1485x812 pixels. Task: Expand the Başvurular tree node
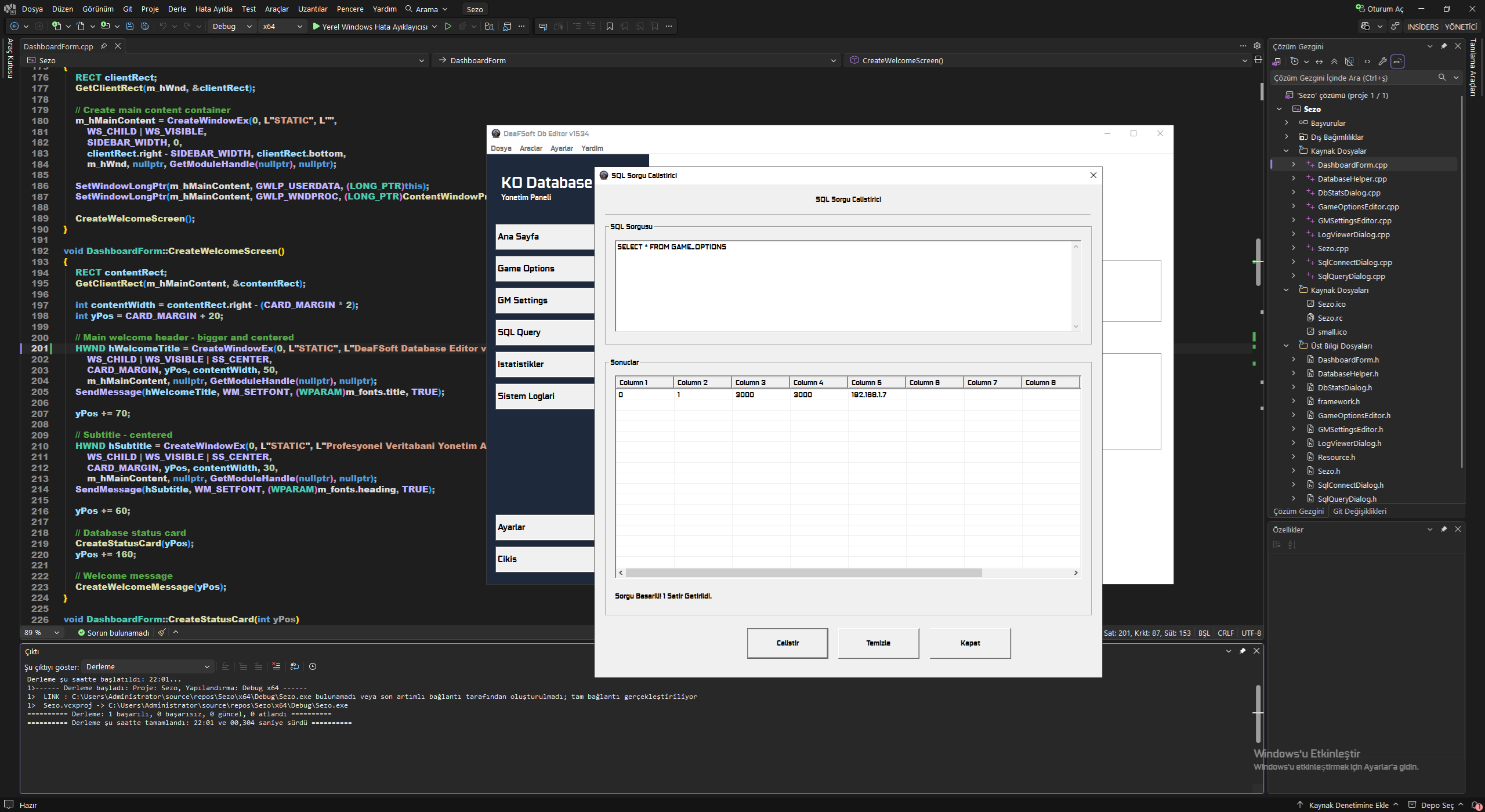[1287, 123]
